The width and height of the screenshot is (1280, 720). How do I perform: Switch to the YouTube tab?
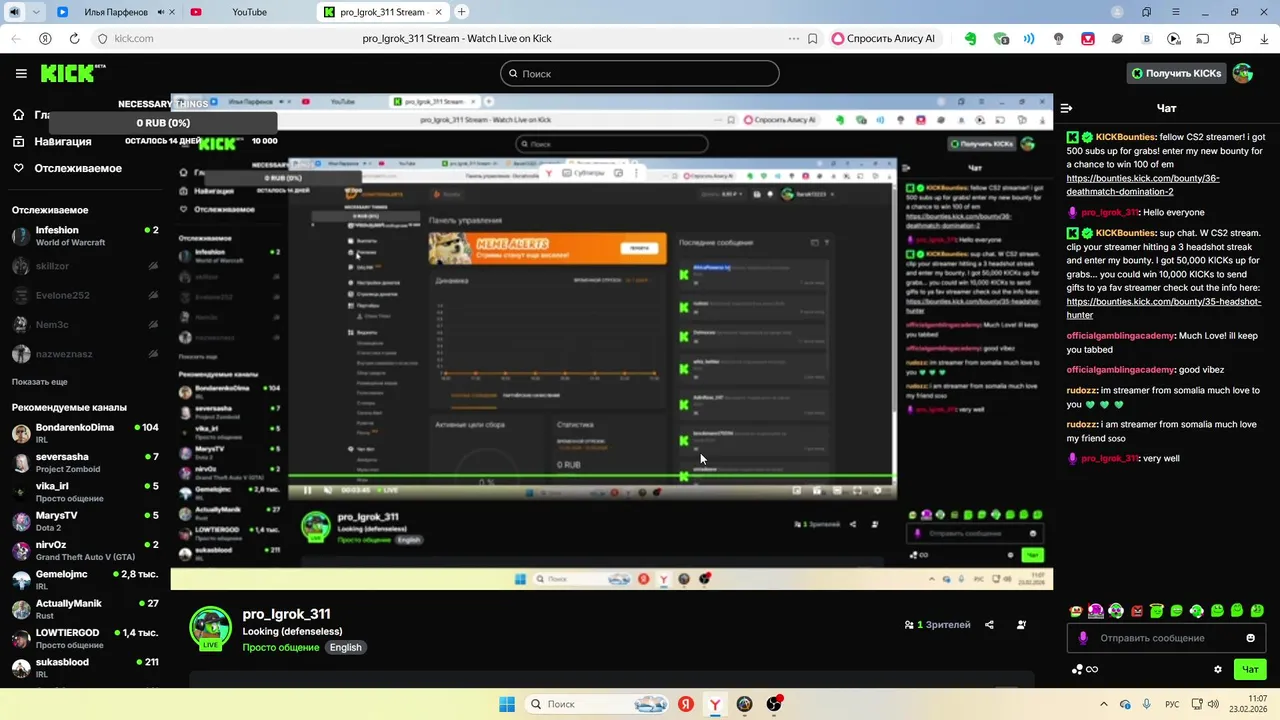(249, 12)
